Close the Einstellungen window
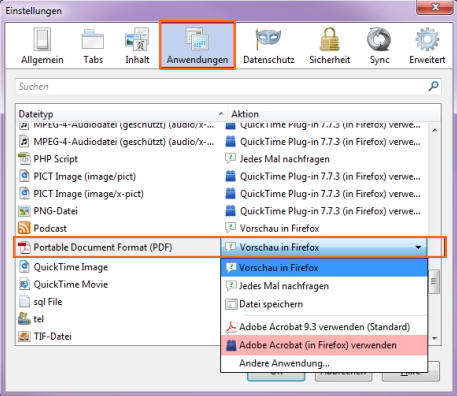 [x=435, y=7]
